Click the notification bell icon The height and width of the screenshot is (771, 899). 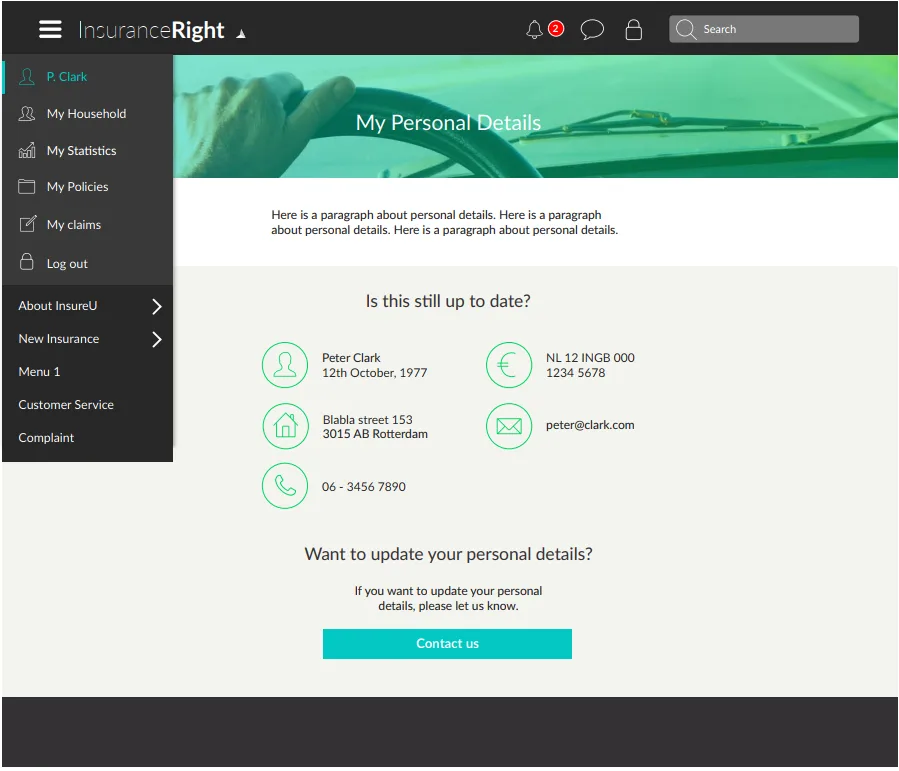(534, 29)
